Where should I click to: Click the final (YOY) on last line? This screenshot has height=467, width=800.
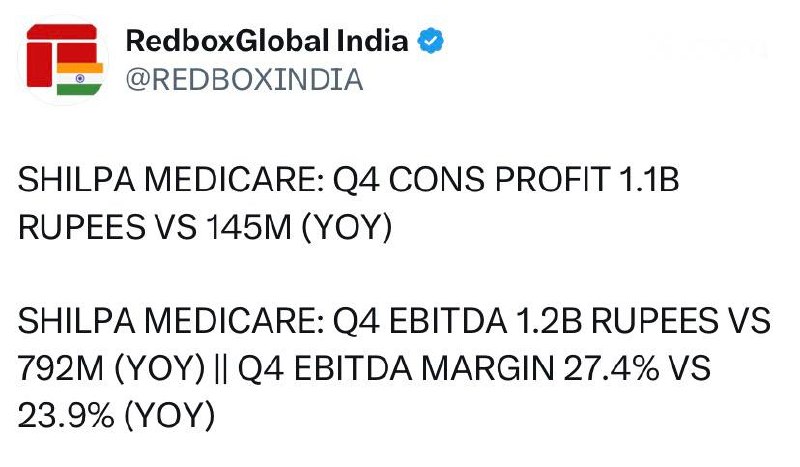170,416
